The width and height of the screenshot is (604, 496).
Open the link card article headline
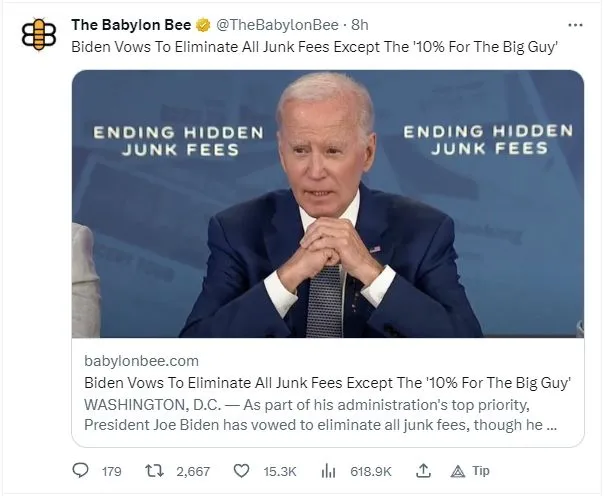click(327, 383)
